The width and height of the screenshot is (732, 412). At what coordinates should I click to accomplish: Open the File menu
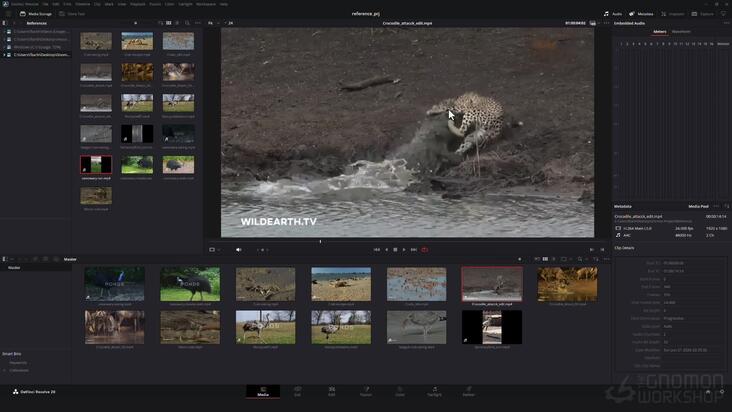coord(45,4)
